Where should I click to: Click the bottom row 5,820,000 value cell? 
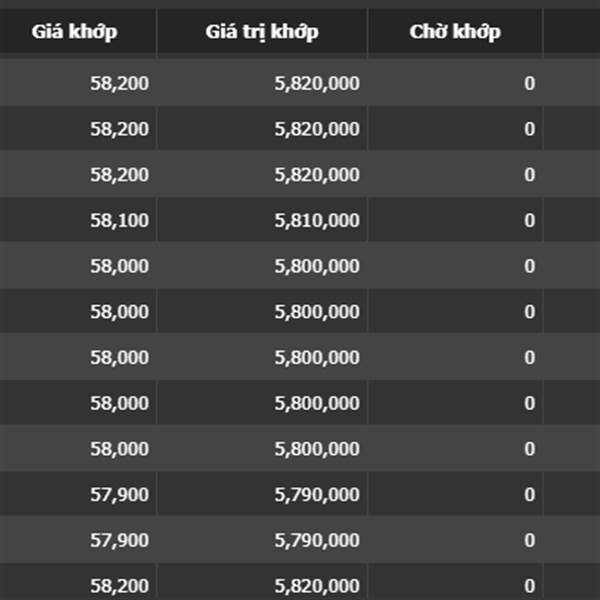(x=262, y=582)
